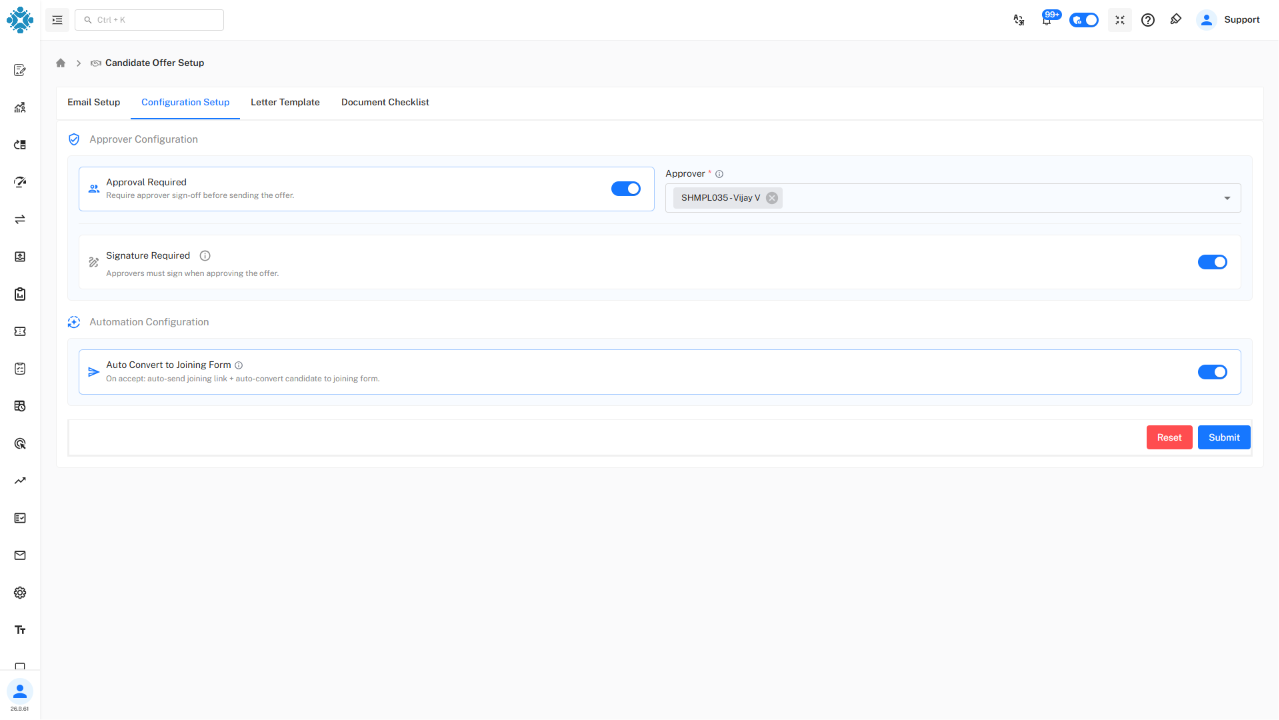Click the home breadcrumb icon
1279x720 pixels.
point(61,63)
